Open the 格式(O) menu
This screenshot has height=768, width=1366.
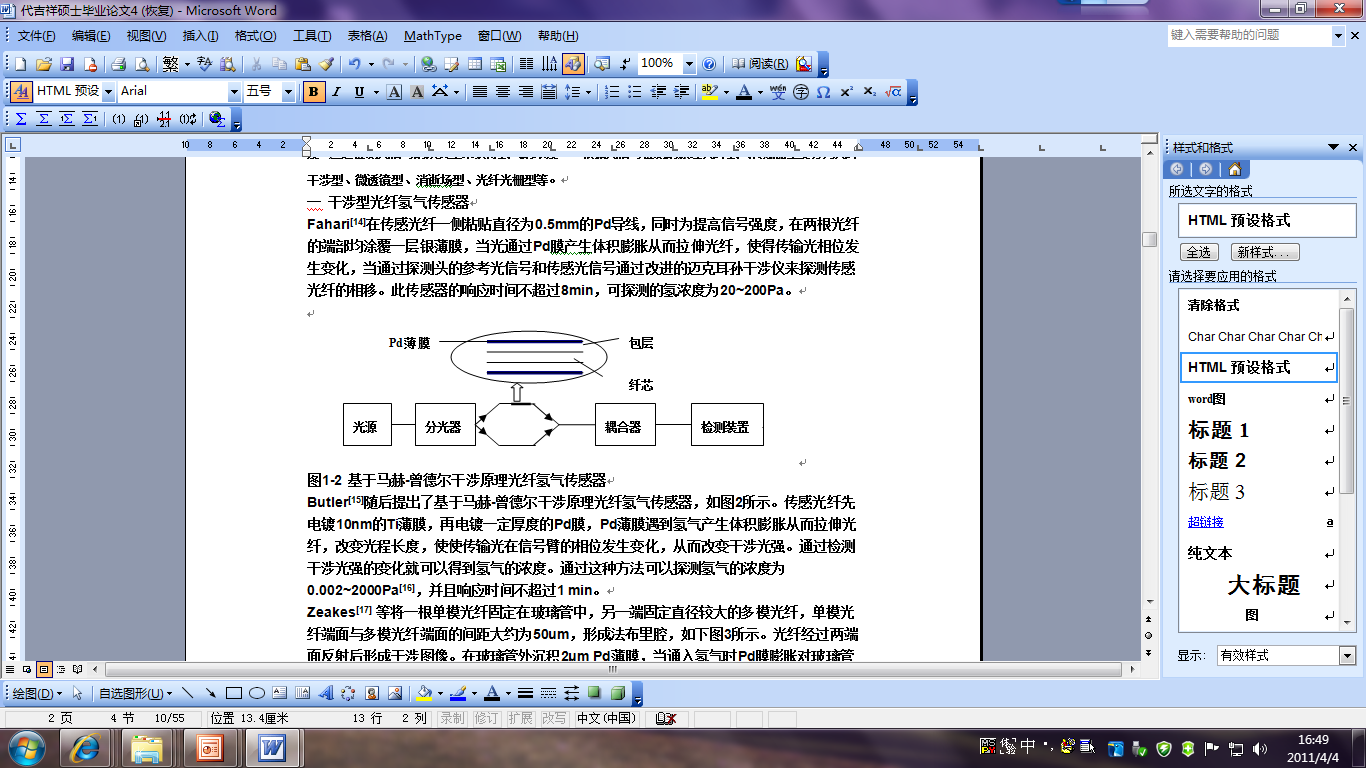click(x=255, y=36)
